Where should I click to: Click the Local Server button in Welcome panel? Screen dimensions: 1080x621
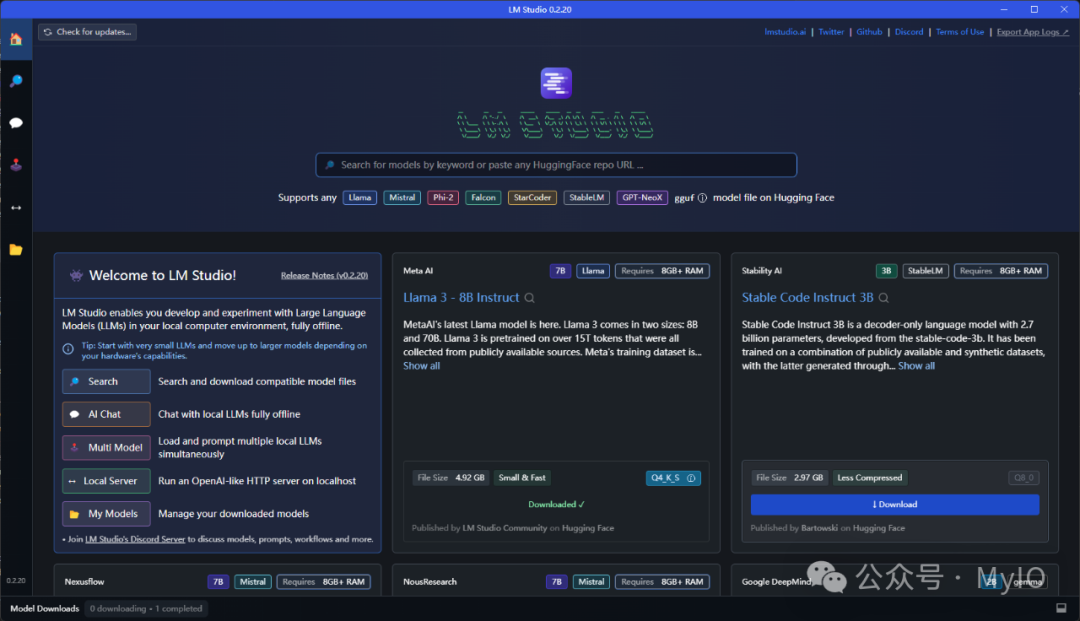(x=106, y=481)
